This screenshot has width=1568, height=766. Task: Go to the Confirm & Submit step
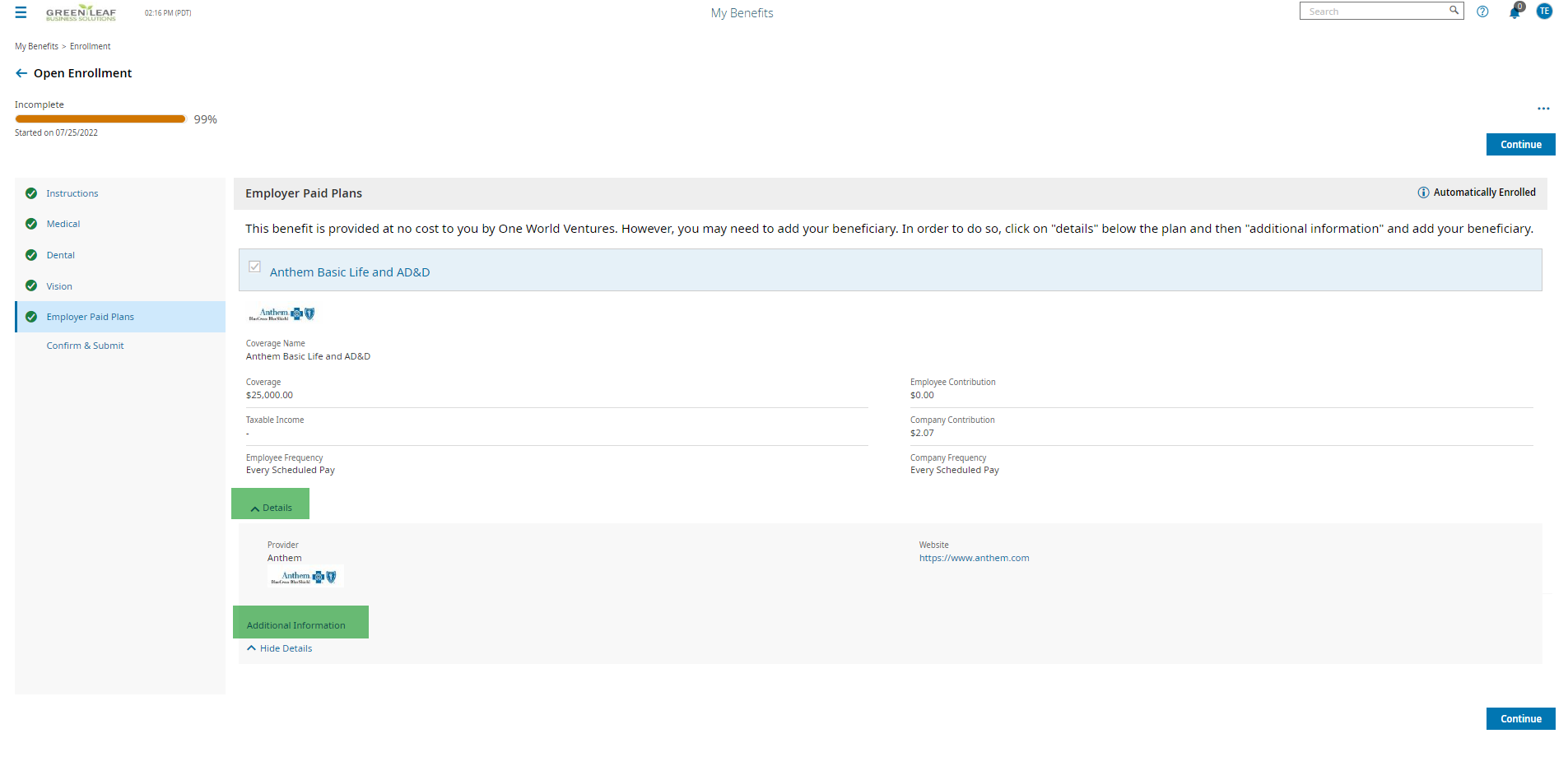point(86,346)
